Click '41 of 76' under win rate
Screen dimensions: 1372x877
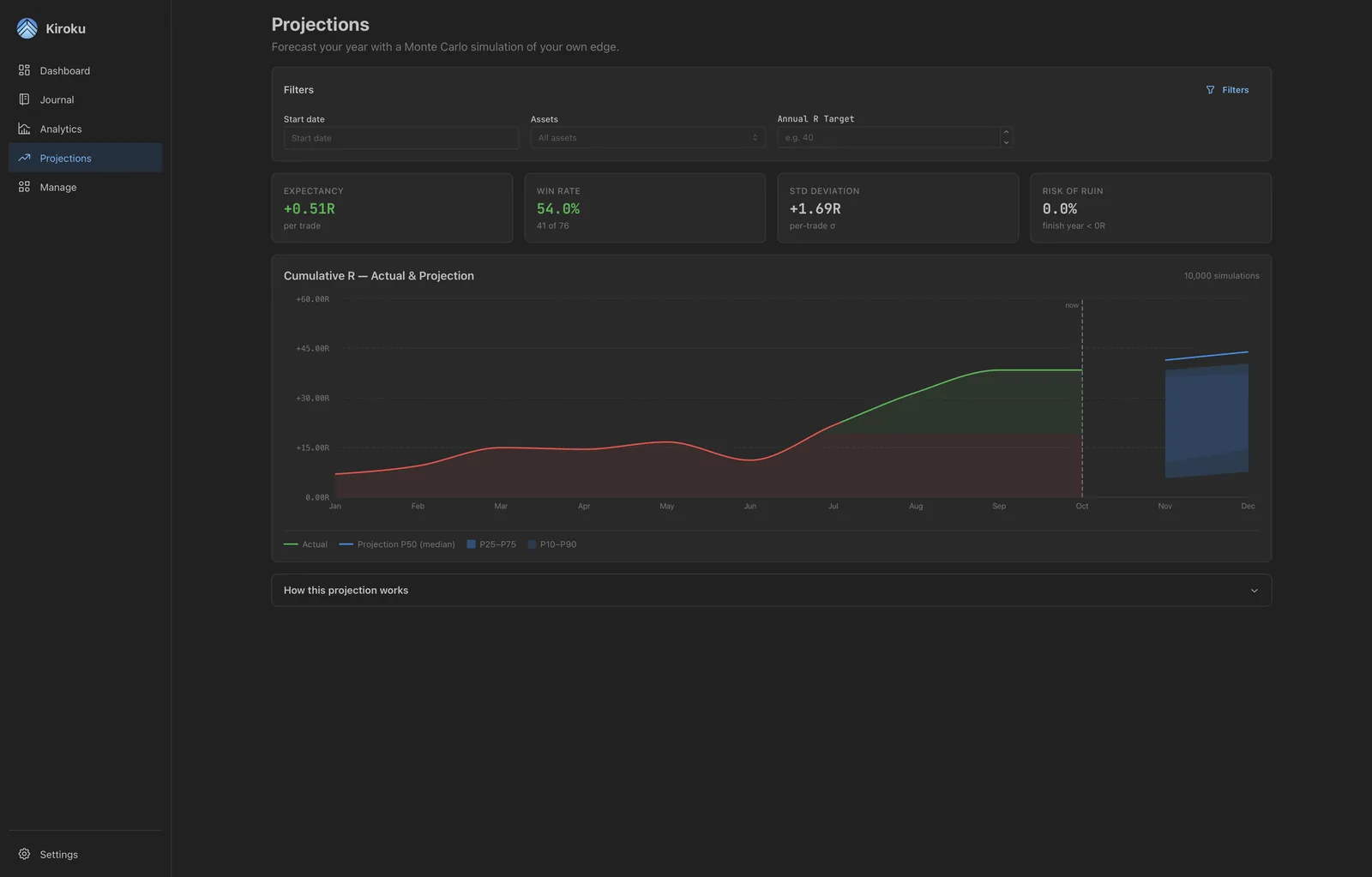coord(553,226)
